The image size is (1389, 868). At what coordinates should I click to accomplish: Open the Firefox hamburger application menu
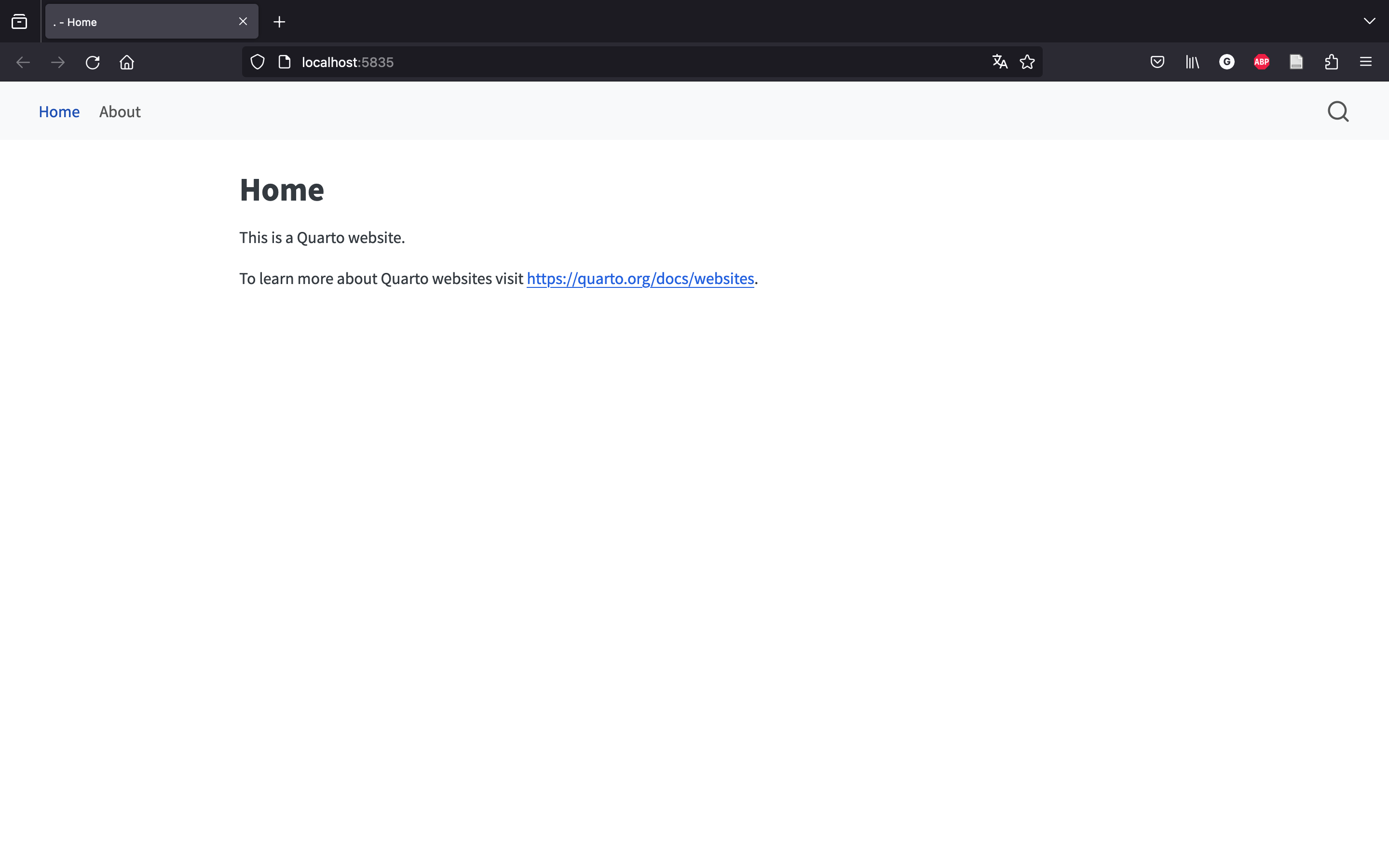1365,62
